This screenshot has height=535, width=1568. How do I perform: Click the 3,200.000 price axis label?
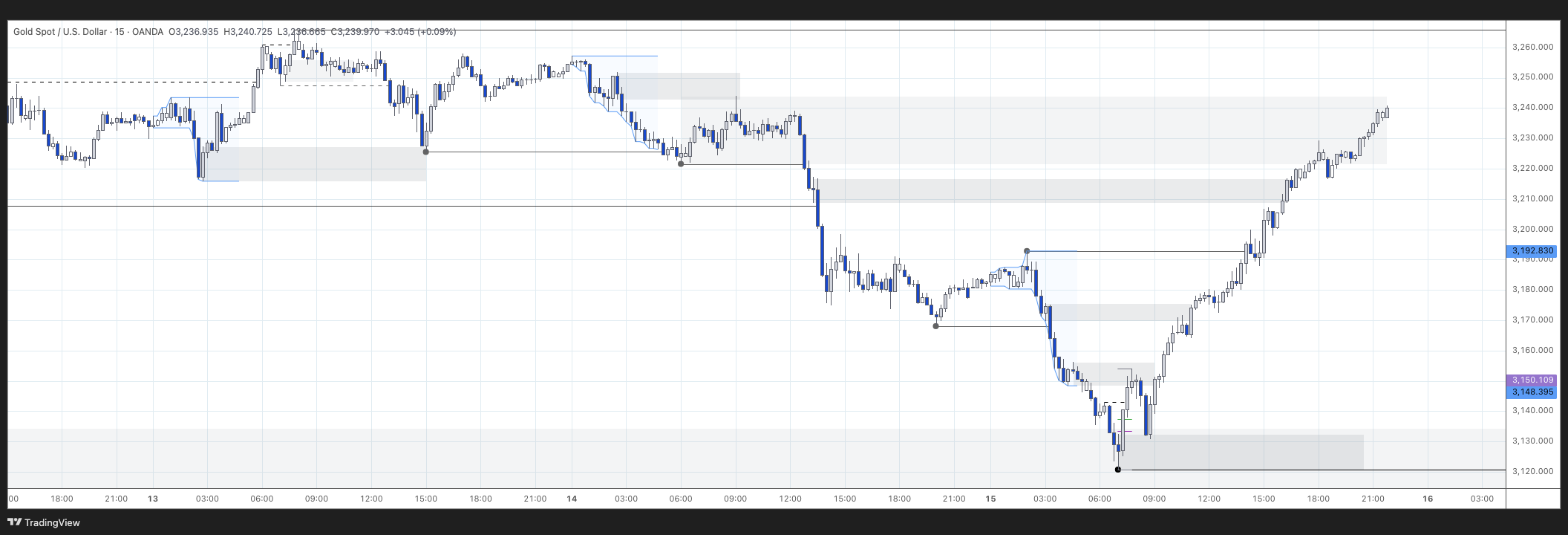point(1532,229)
